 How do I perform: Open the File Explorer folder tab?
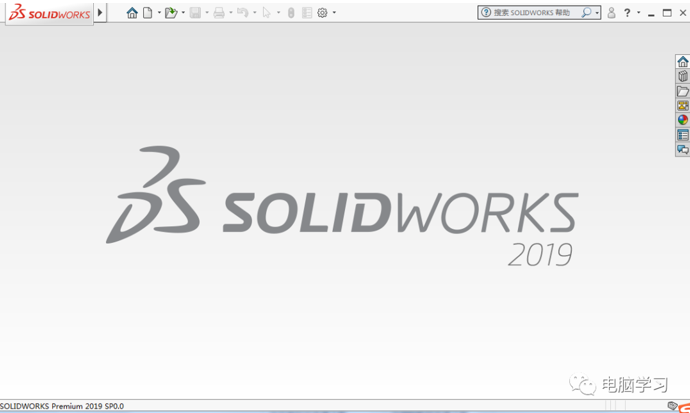point(683,91)
